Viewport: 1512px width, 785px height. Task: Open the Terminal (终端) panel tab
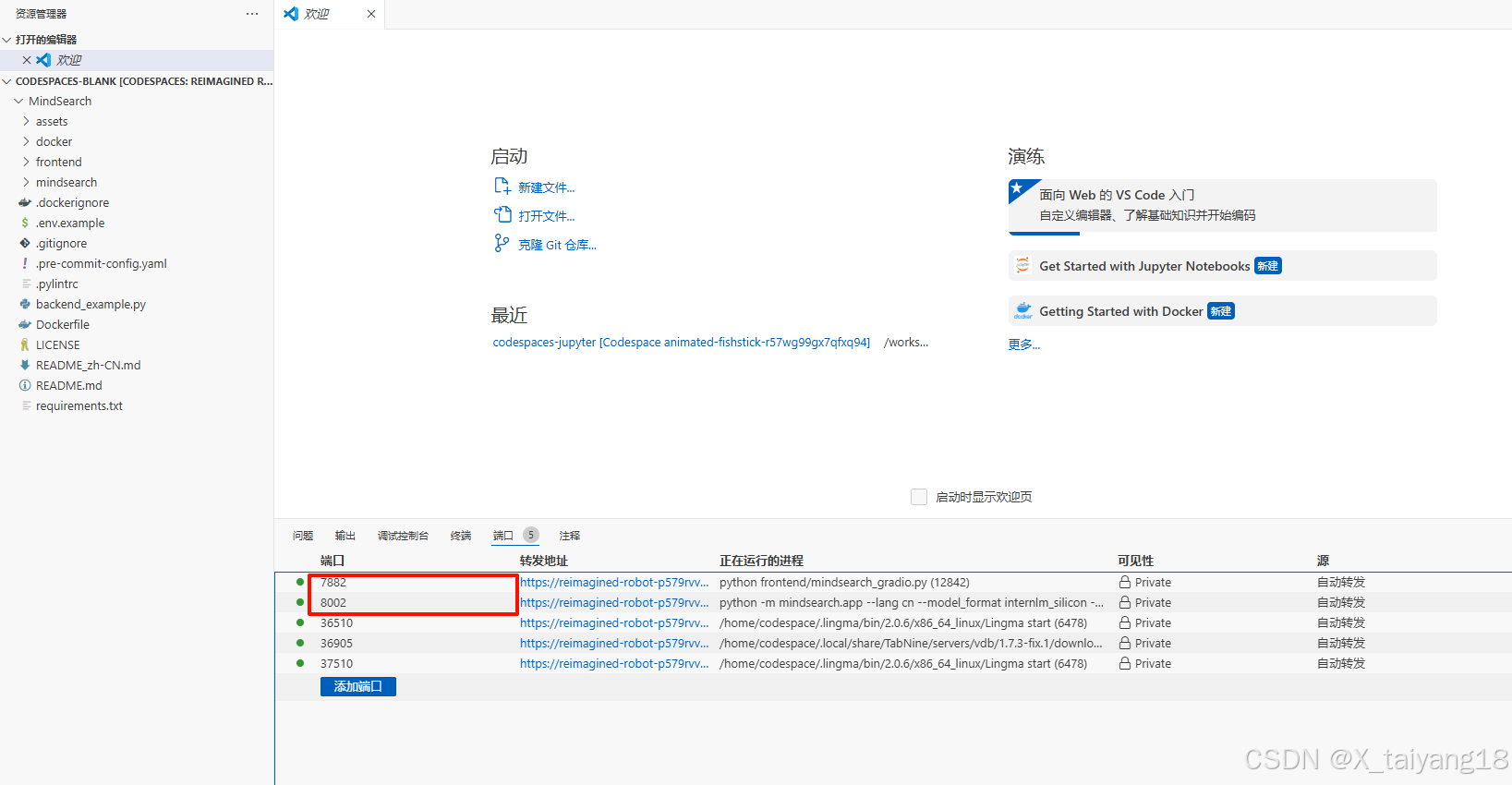(461, 536)
